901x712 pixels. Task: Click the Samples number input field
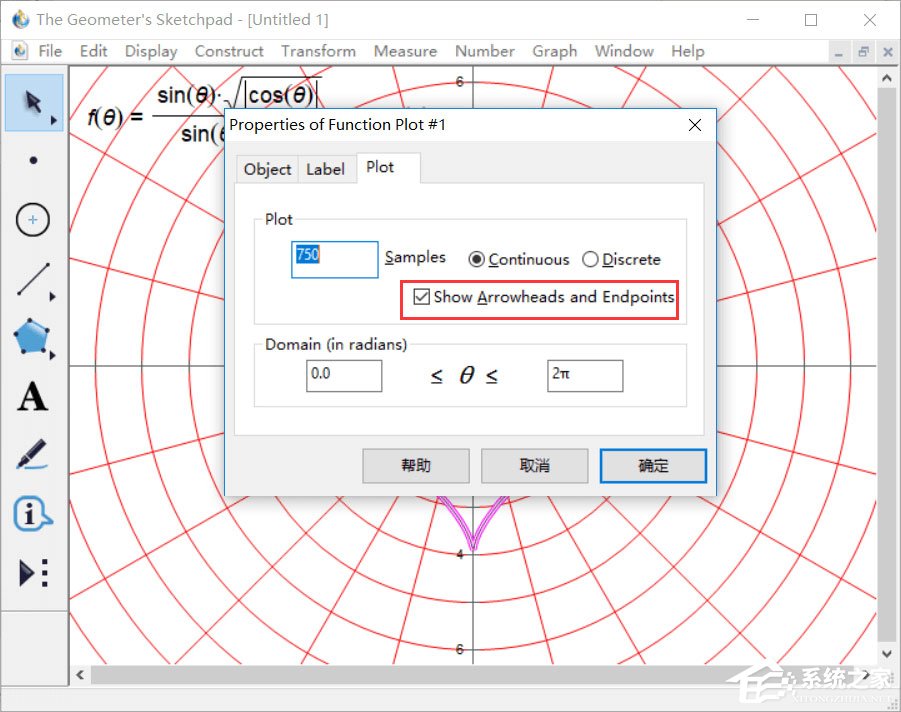335,259
